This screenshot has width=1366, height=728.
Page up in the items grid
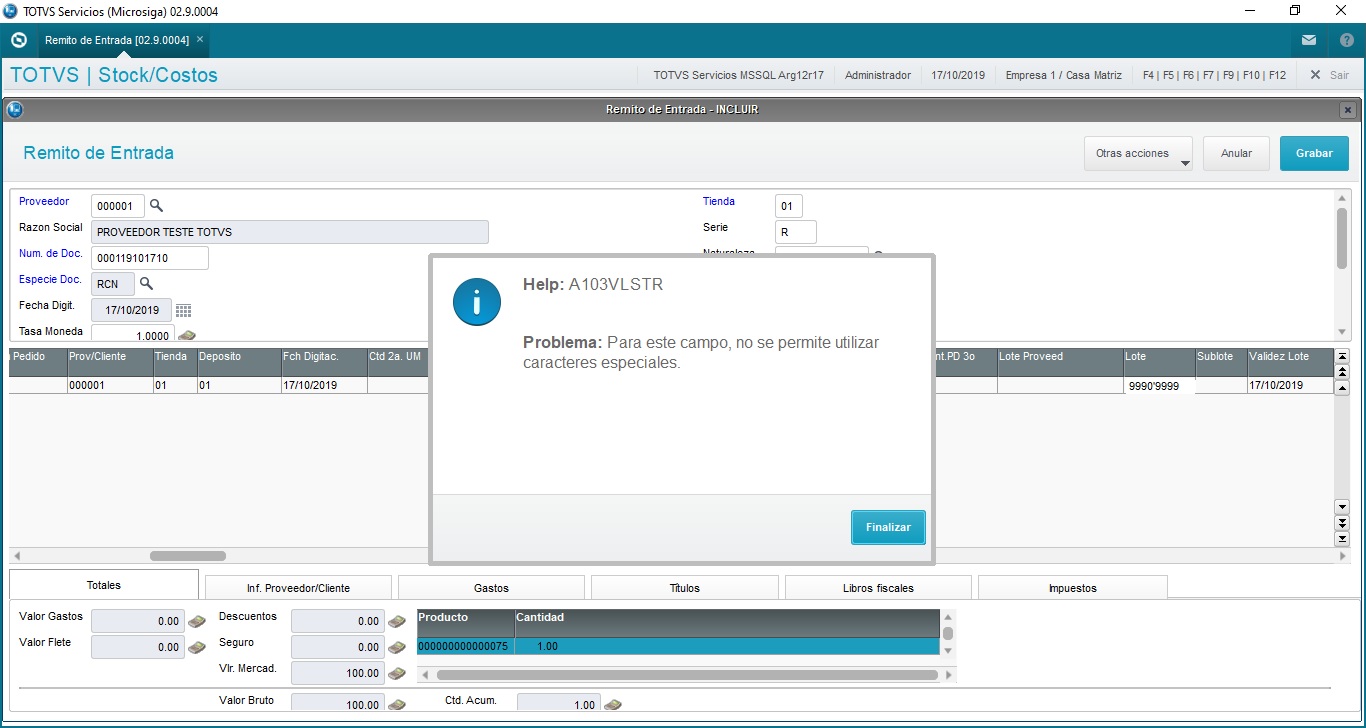(x=1342, y=372)
